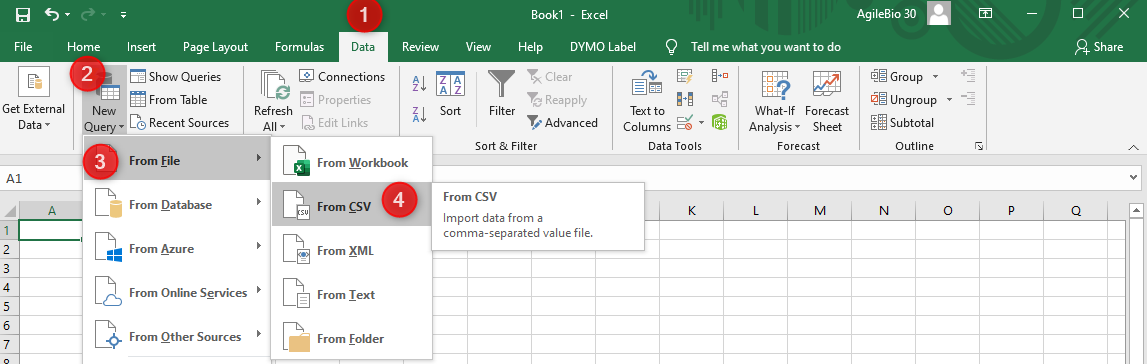Choose From Folder
This screenshot has height=364, width=1147.
coord(352,338)
